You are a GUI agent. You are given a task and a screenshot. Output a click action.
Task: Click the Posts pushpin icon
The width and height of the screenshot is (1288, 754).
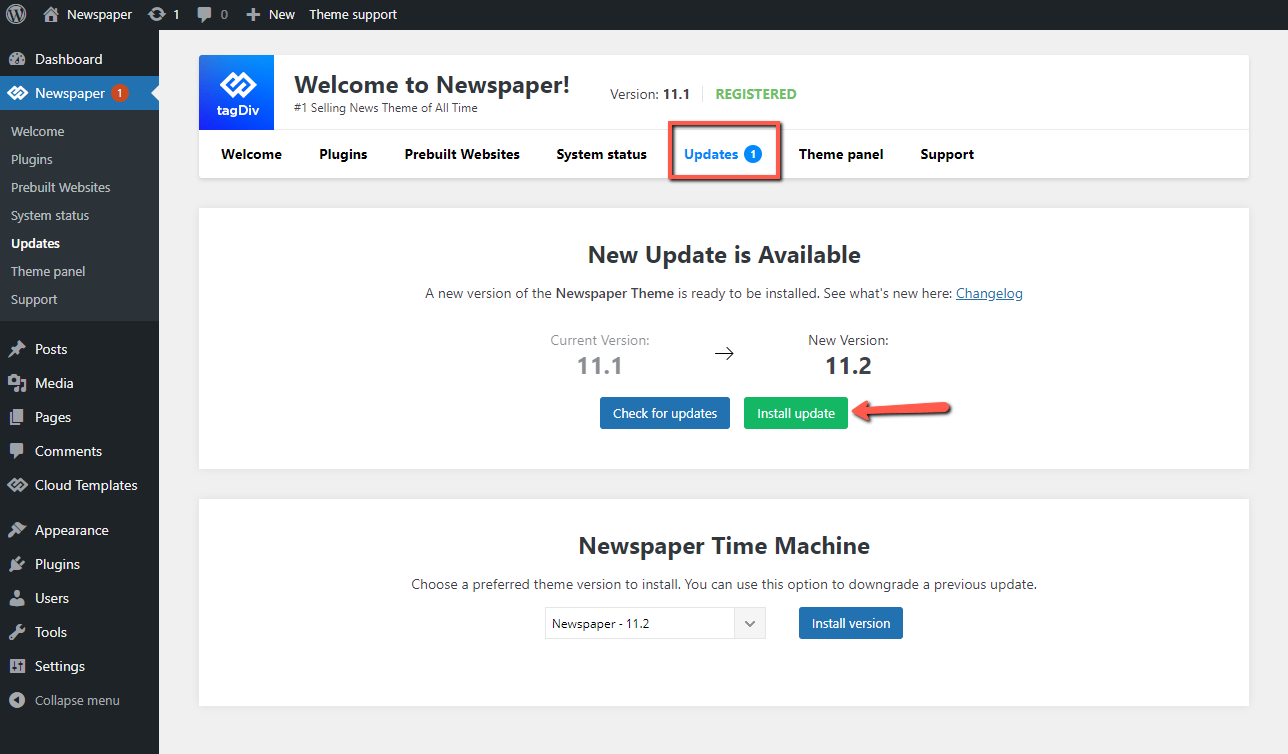point(17,349)
